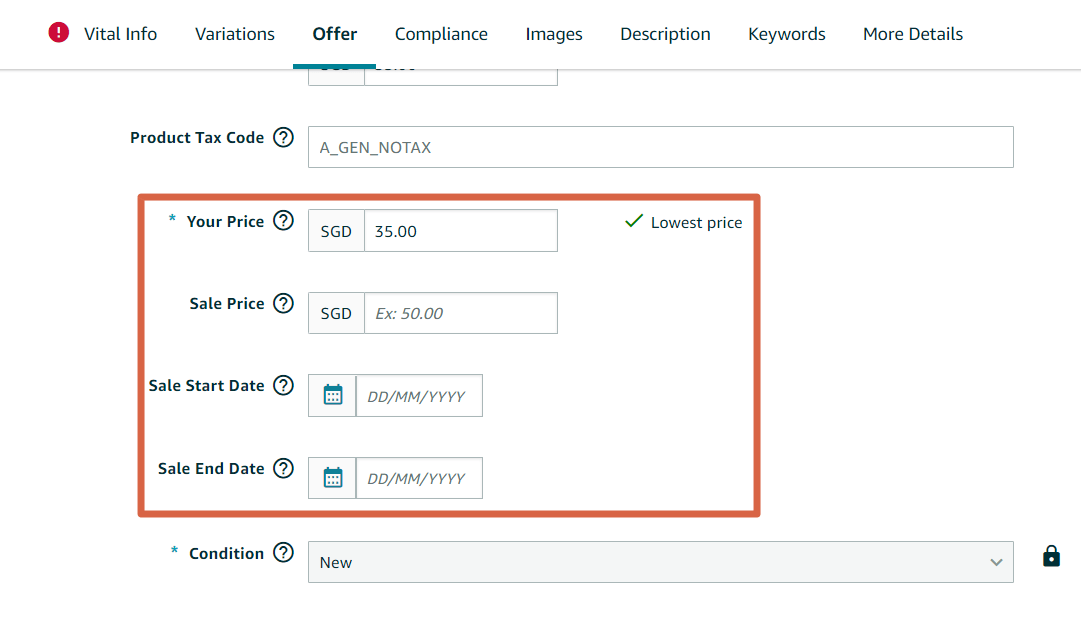Open the Your Price help icon
1081x620 pixels.
point(284,221)
